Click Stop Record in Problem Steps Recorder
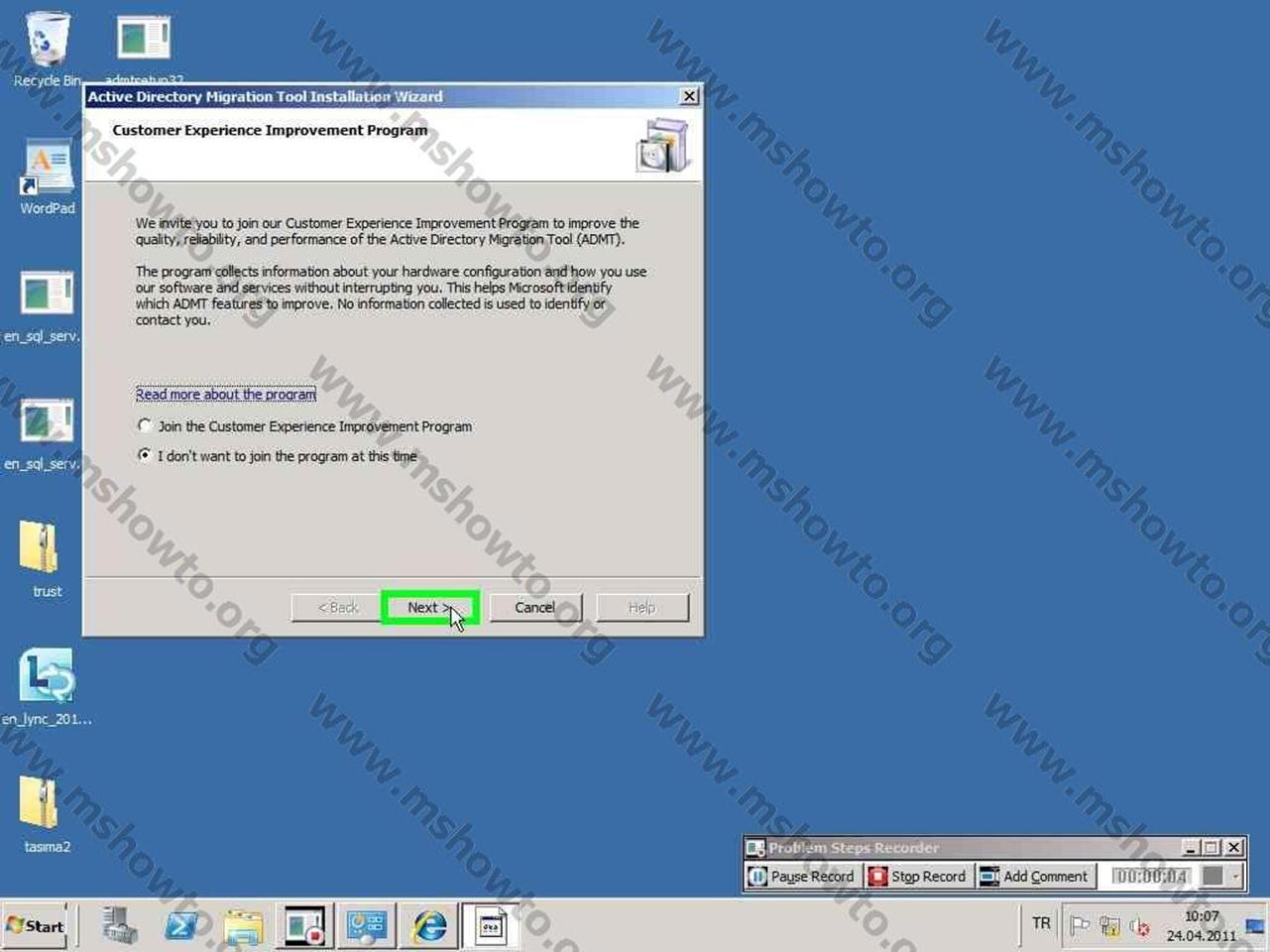Screen dimensions: 1270x952 point(917,877)
